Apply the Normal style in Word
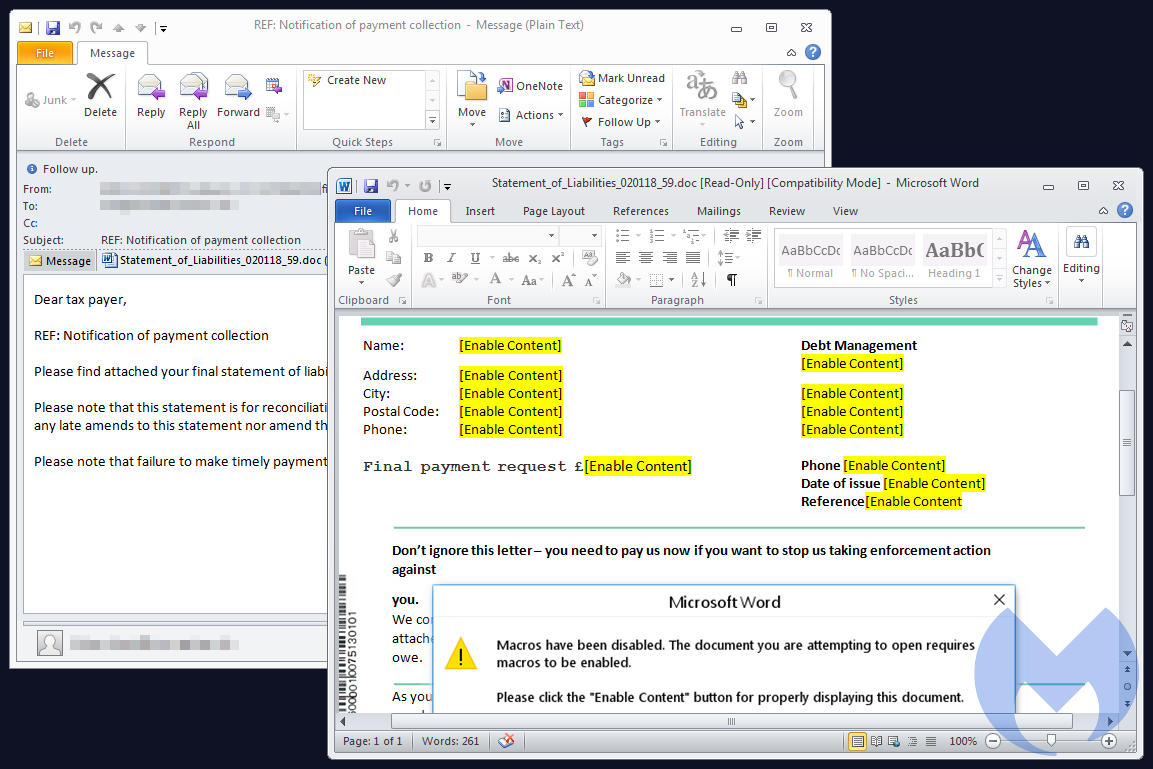The height and width of the screenshot is (769, 1153). pyautogui.click(x=810, y=258)
